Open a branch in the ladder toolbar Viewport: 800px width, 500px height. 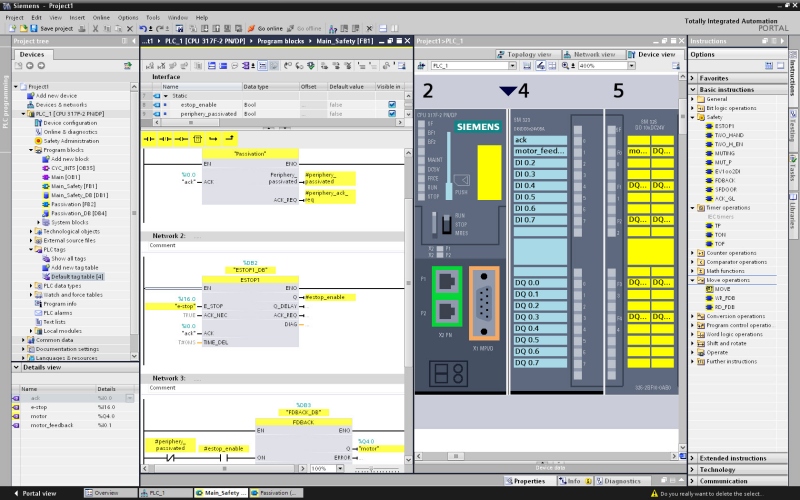214,138
